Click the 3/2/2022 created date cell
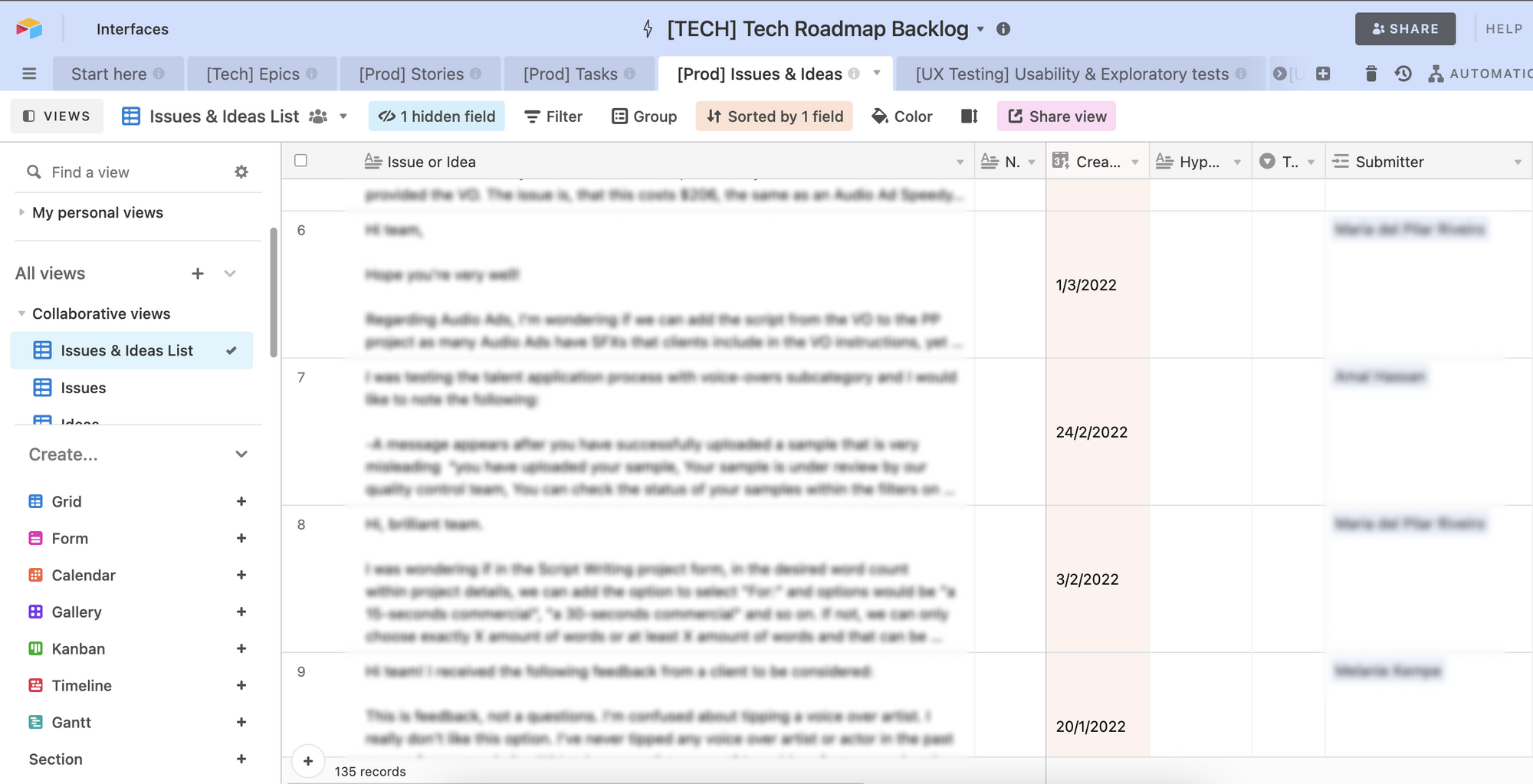 [1098, 579]
